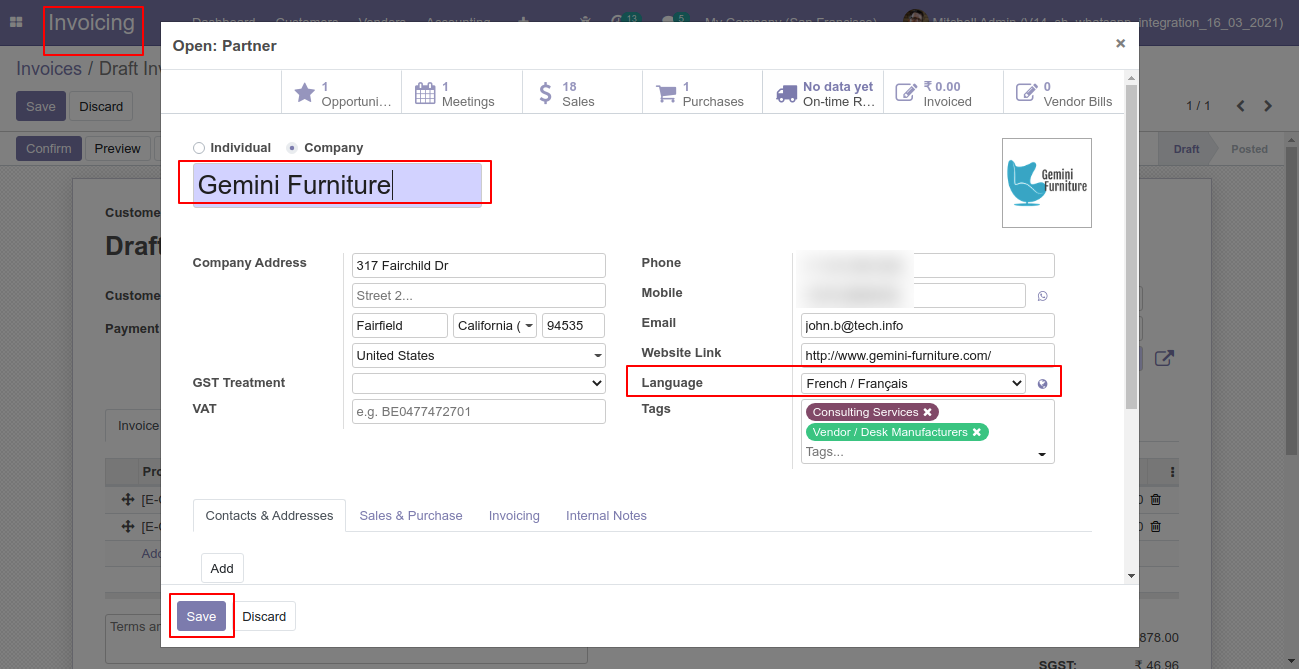Click the Phone input field
This screenshot has width=1299, height=669.
coord(928,266)
